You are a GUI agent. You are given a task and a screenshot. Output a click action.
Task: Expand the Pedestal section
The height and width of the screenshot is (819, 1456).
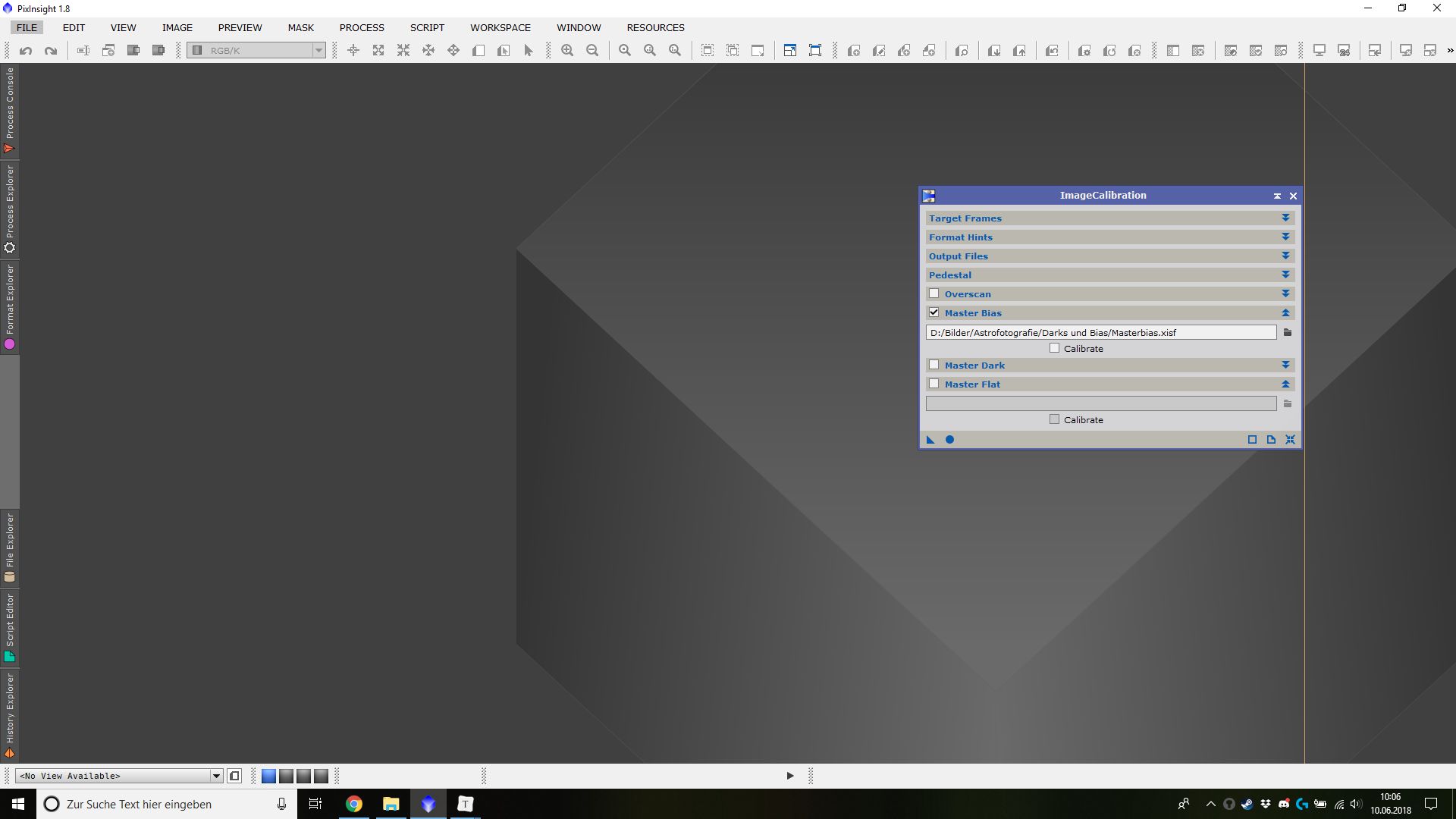[1285, 275]
